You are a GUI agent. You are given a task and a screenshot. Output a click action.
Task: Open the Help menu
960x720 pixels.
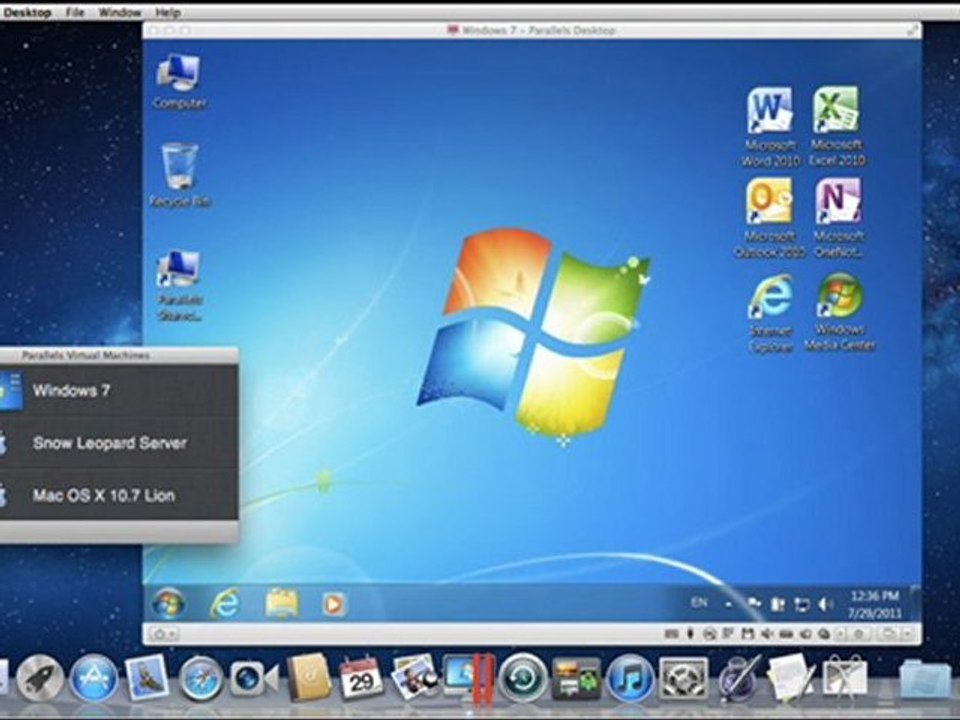[167, 12]
